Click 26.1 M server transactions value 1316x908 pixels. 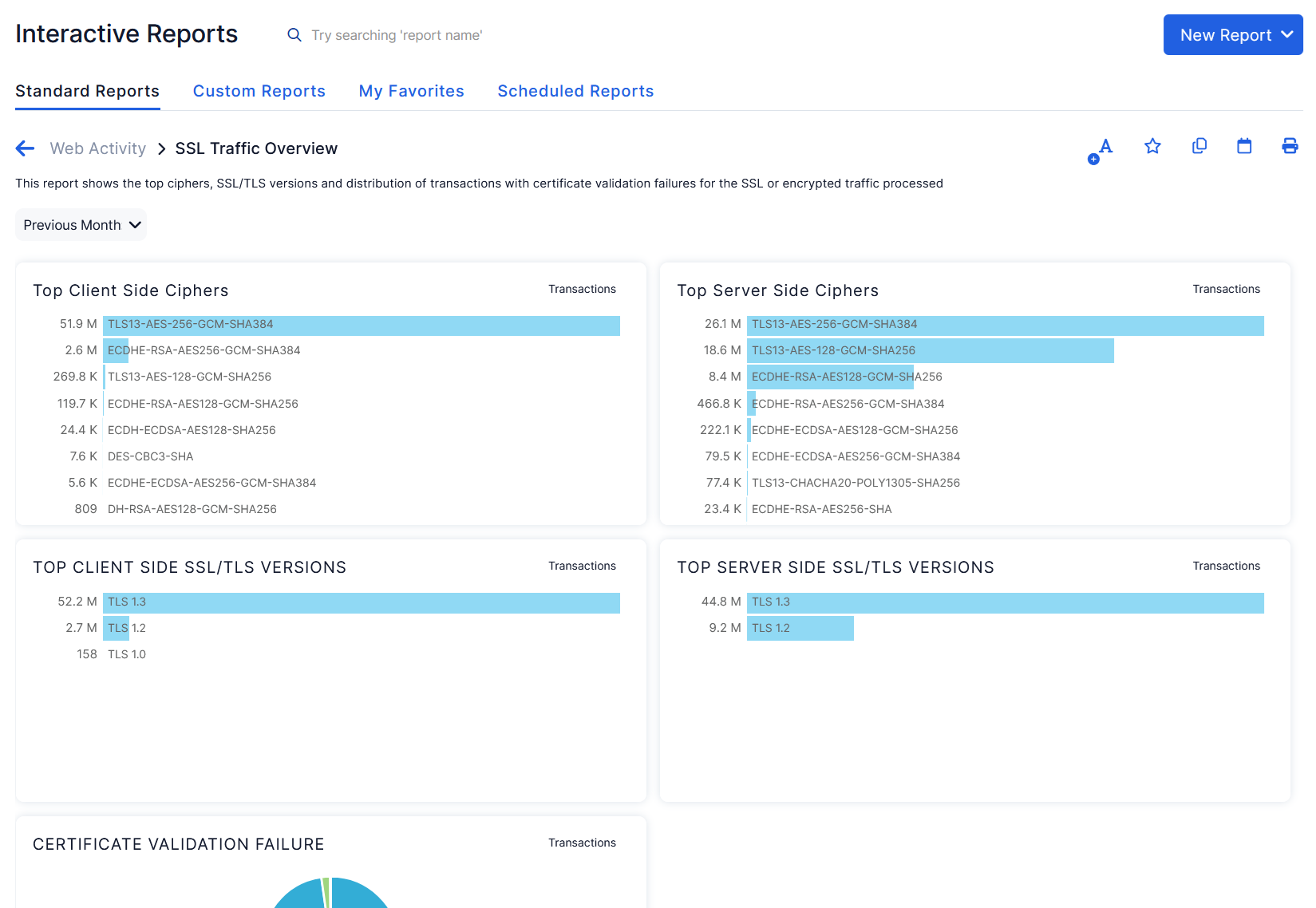click(x=723, y=324)
